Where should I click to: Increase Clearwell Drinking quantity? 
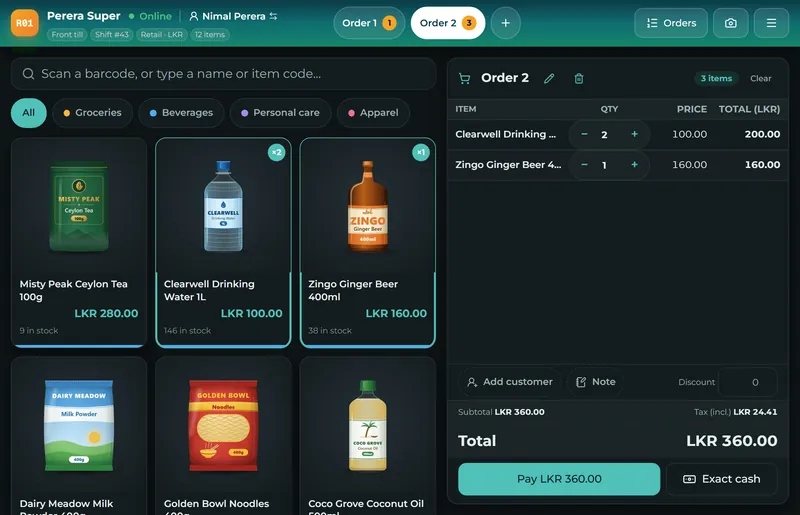(634, 134)
